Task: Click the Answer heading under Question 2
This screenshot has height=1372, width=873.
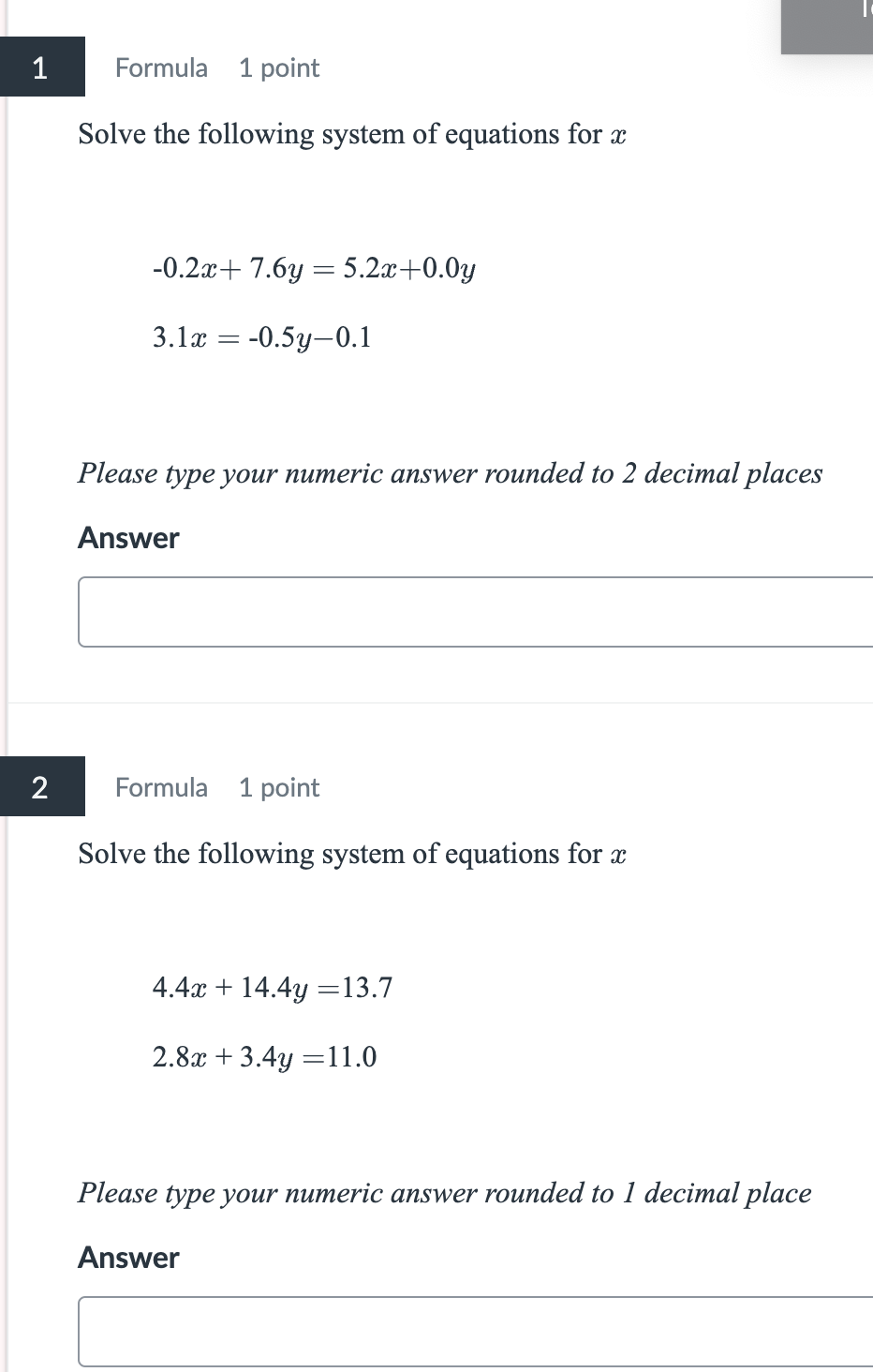Action: point(127,1258)
